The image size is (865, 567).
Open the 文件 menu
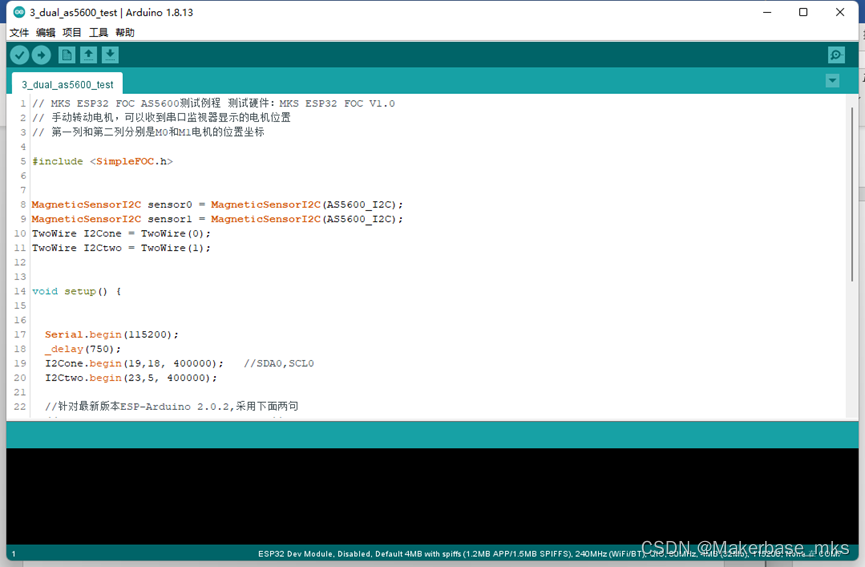tap(19, 33)
